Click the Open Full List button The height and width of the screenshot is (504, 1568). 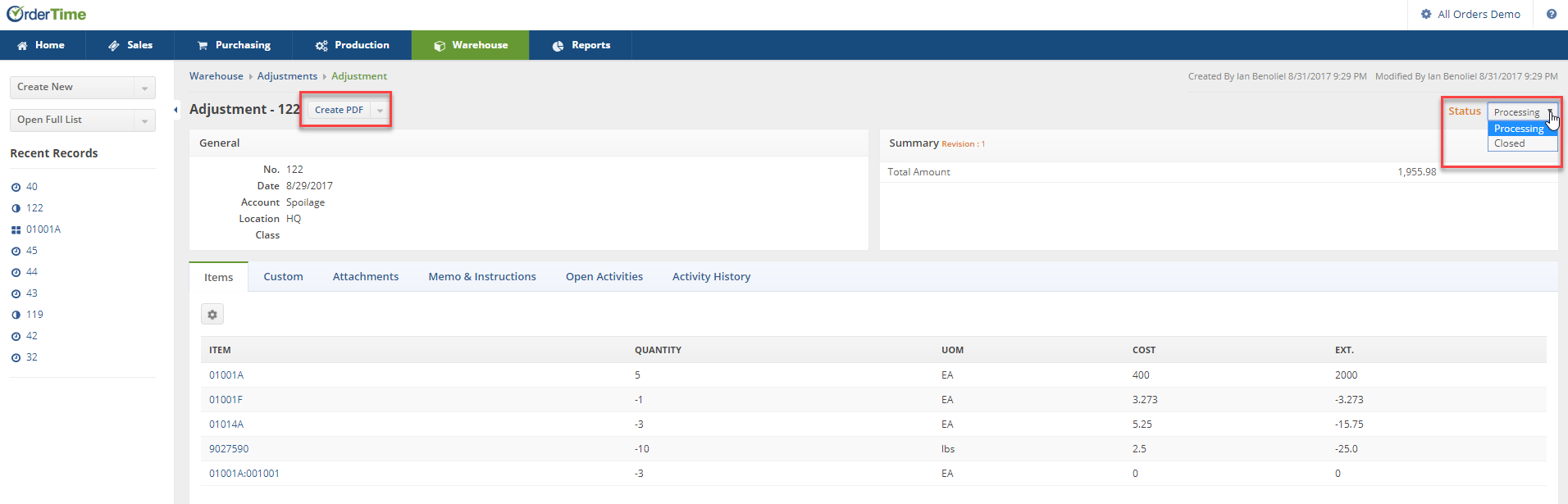tap(72, 120)
